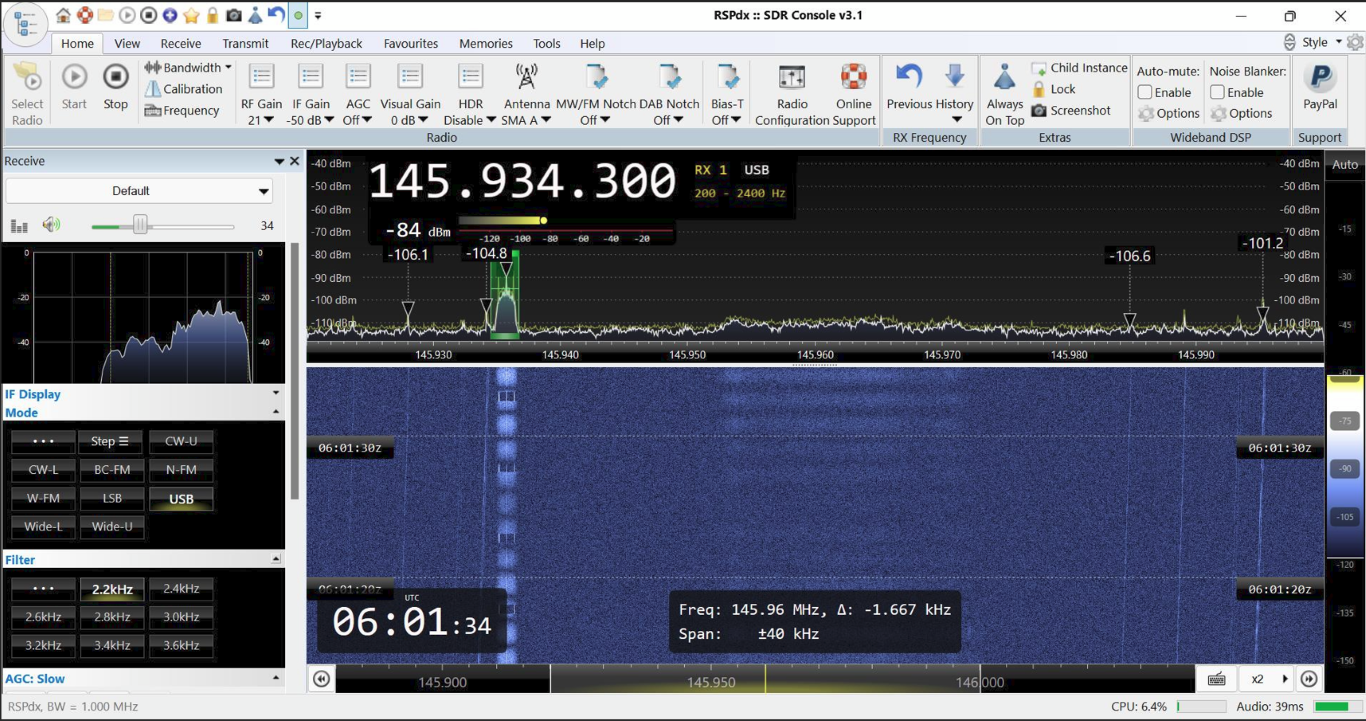Screen dimensions: 1366x721
Task: Click the lifebuoy support icon in quick toolbar
Action: point(85,15)
